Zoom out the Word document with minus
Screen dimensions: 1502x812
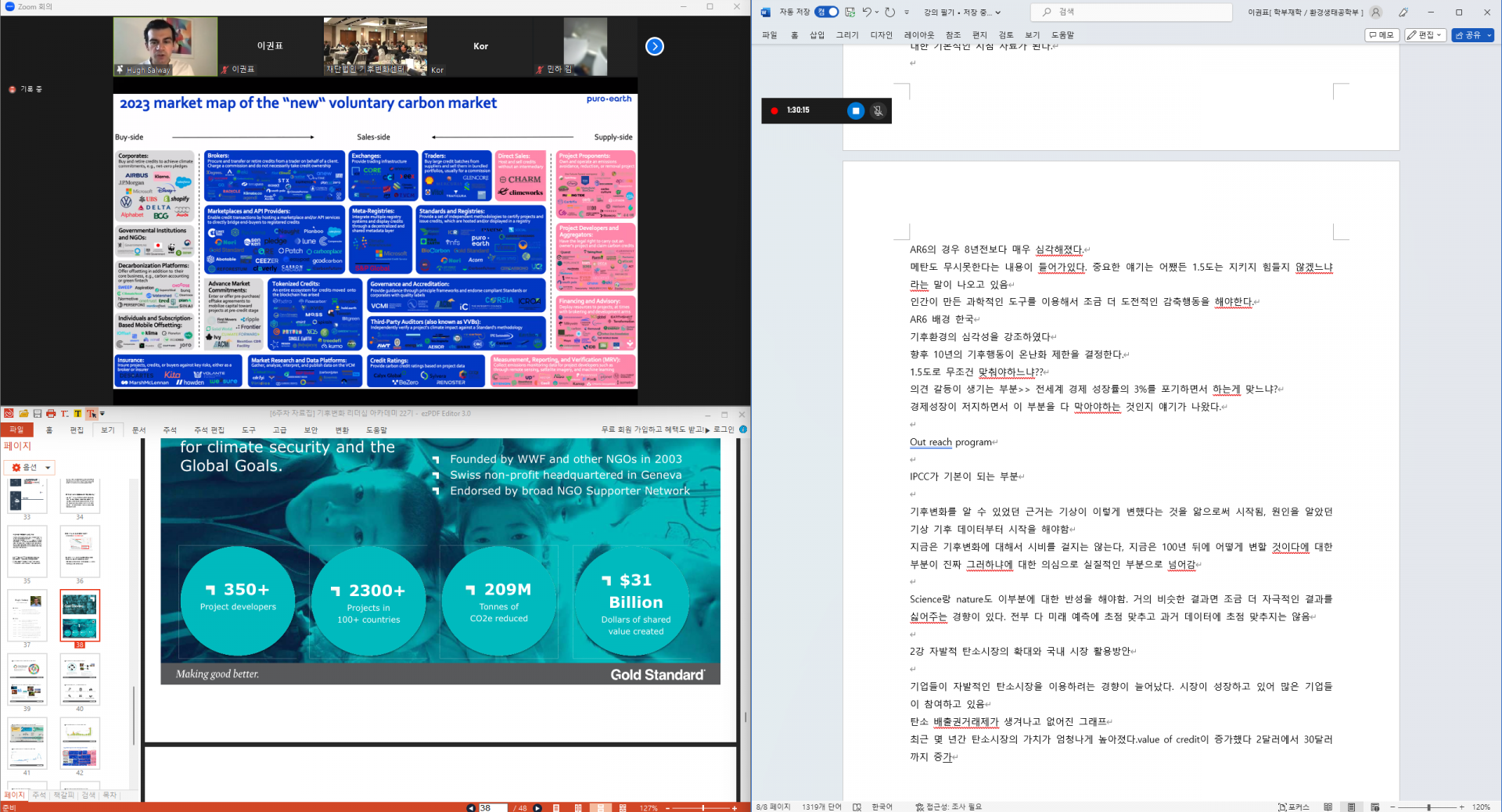(1392, 807)
